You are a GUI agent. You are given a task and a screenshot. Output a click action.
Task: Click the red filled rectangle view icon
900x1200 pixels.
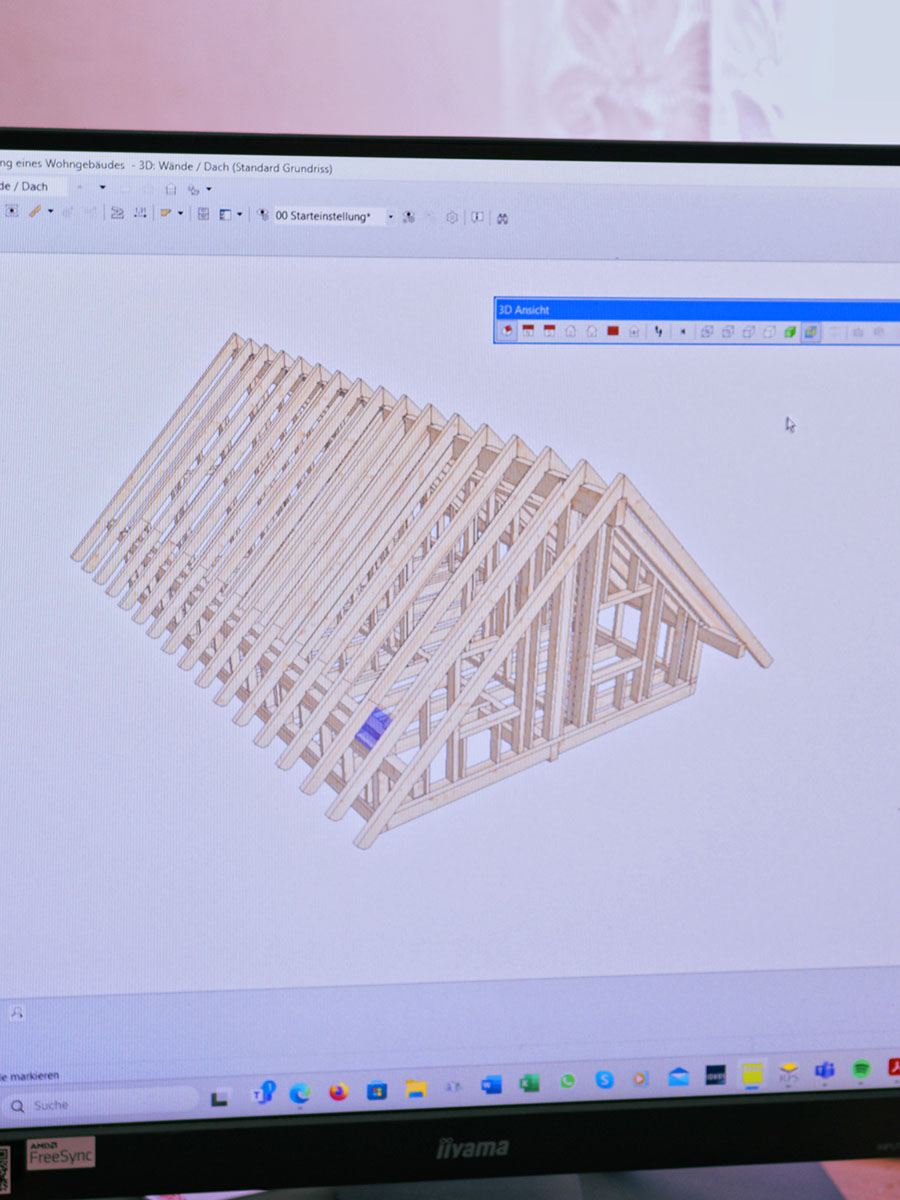pyautogui.click(x=613, y=332)
